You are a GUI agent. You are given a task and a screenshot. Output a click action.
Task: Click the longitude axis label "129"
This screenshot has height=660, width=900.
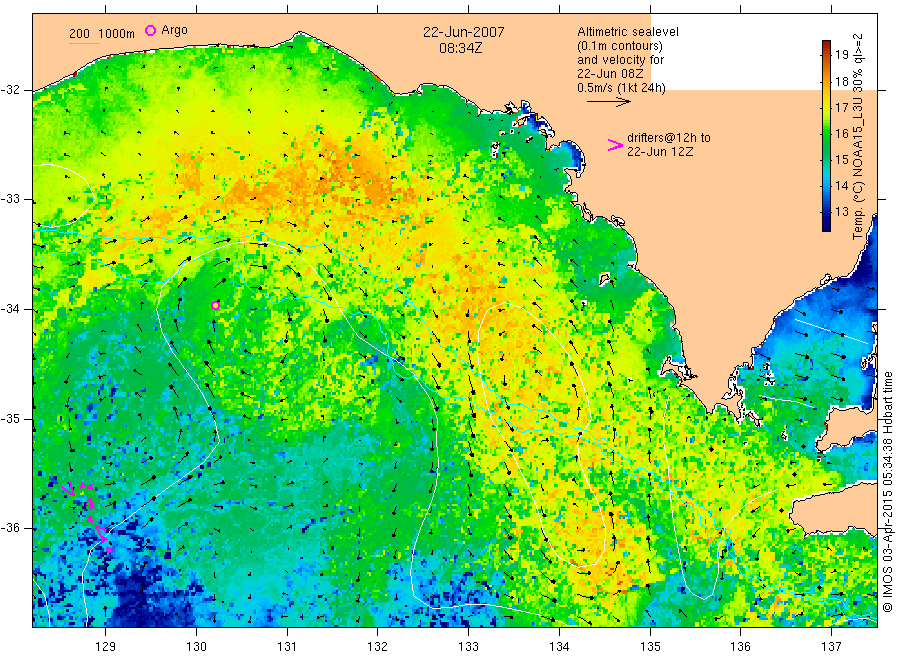point(106,647)
